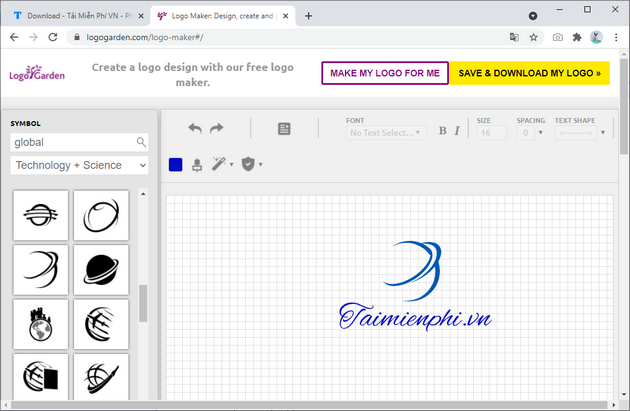Choose the striped globe symbol thumbnail
Viewport: 630px width, 411px height.
41,215
